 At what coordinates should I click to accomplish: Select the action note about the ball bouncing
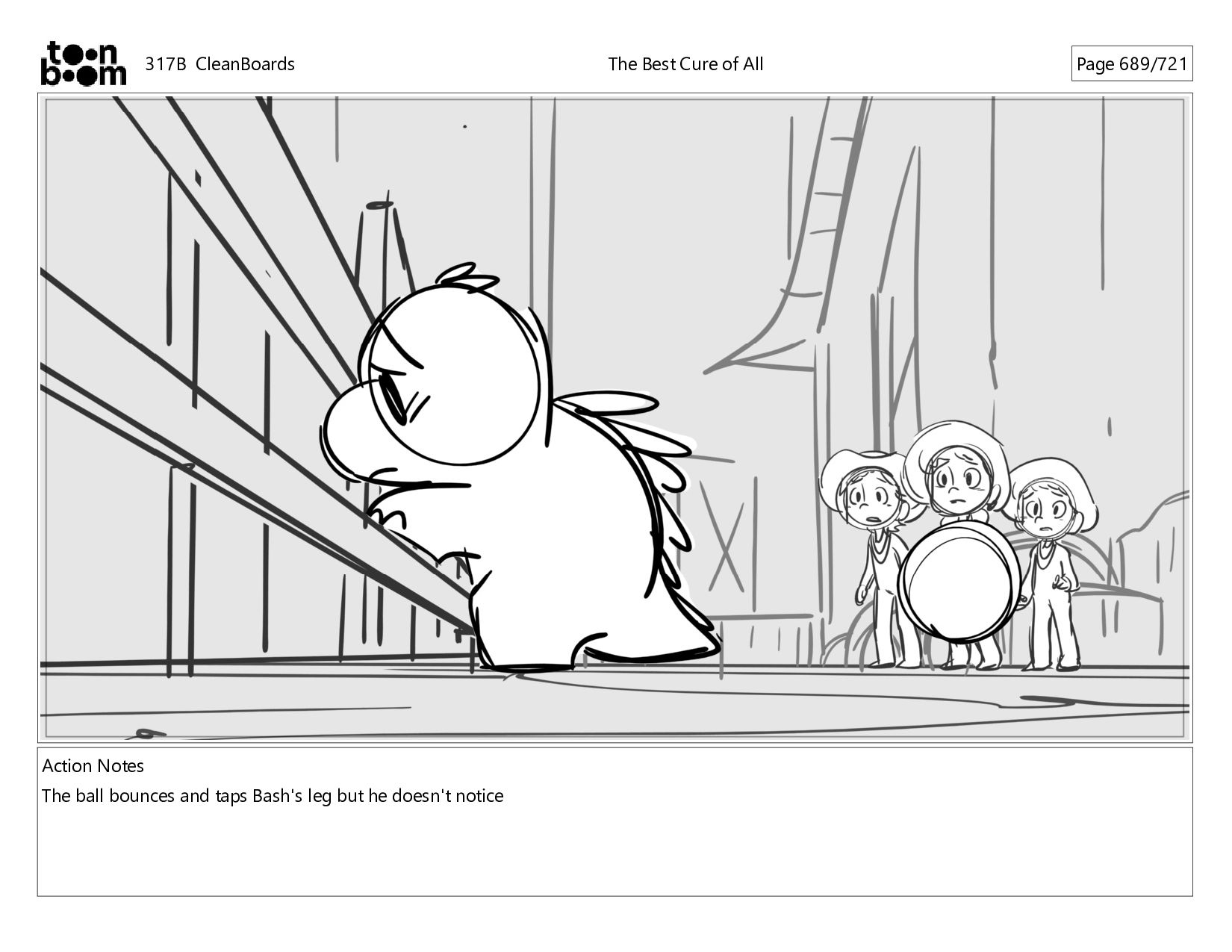pos(273,796)
